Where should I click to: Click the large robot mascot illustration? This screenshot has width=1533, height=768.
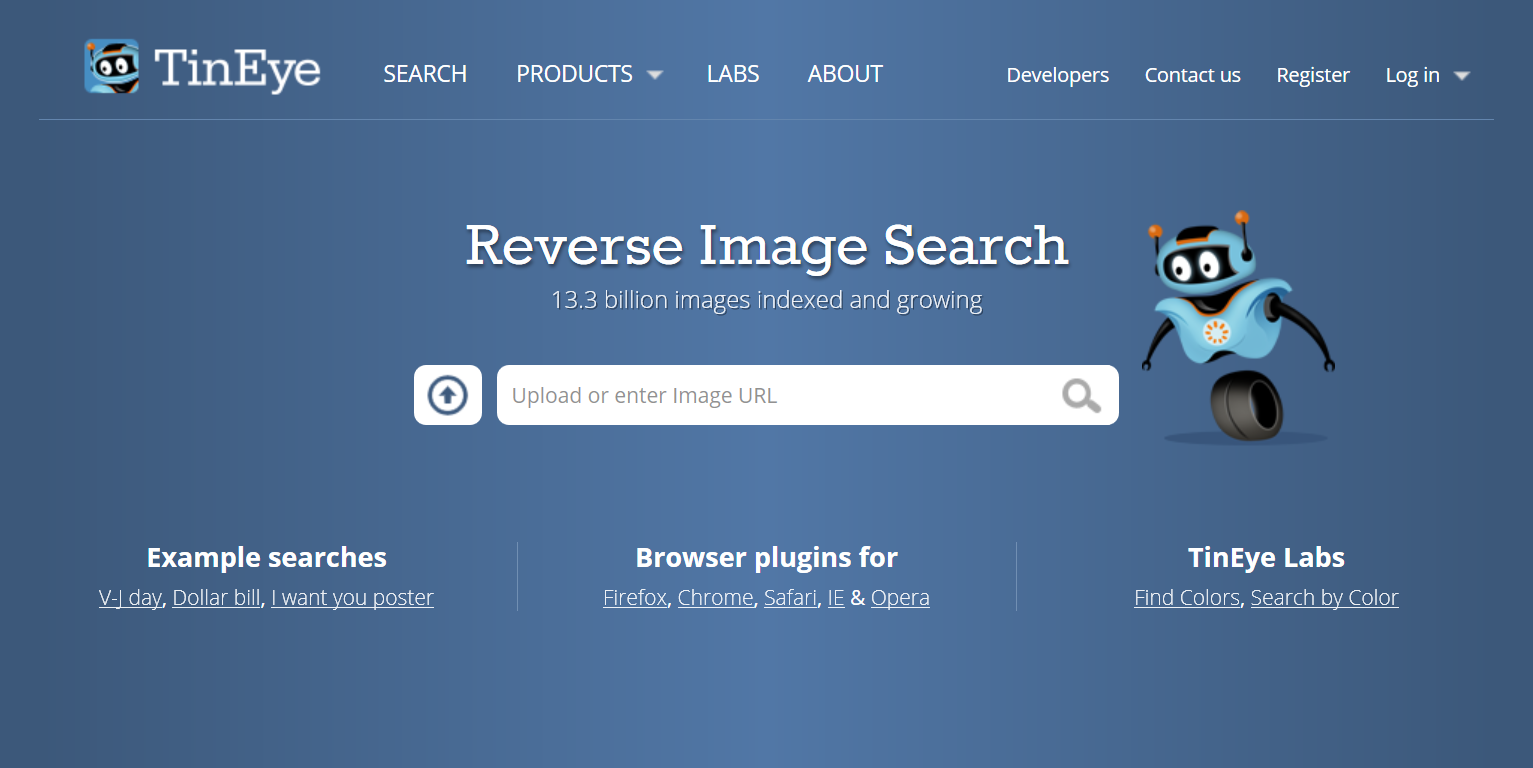[1238, 328]
